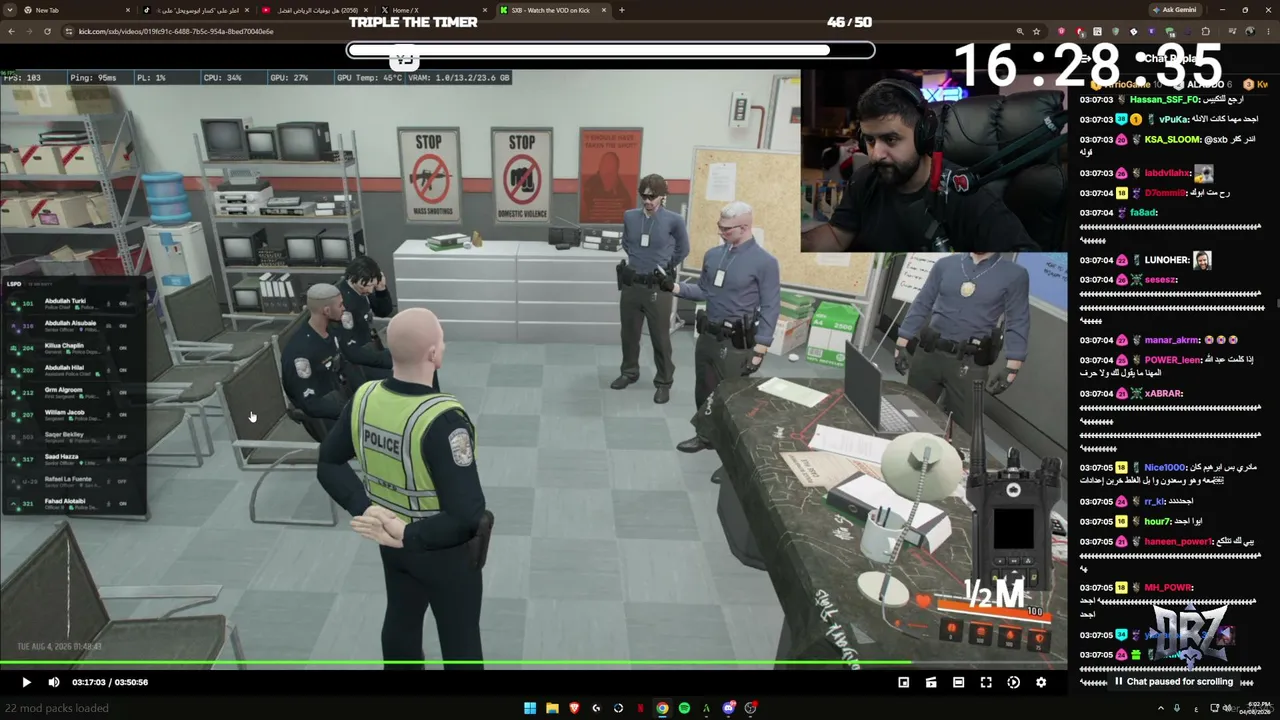Show hidden system tray icons
The image size is (1280, 720).
coord(1161,708)
